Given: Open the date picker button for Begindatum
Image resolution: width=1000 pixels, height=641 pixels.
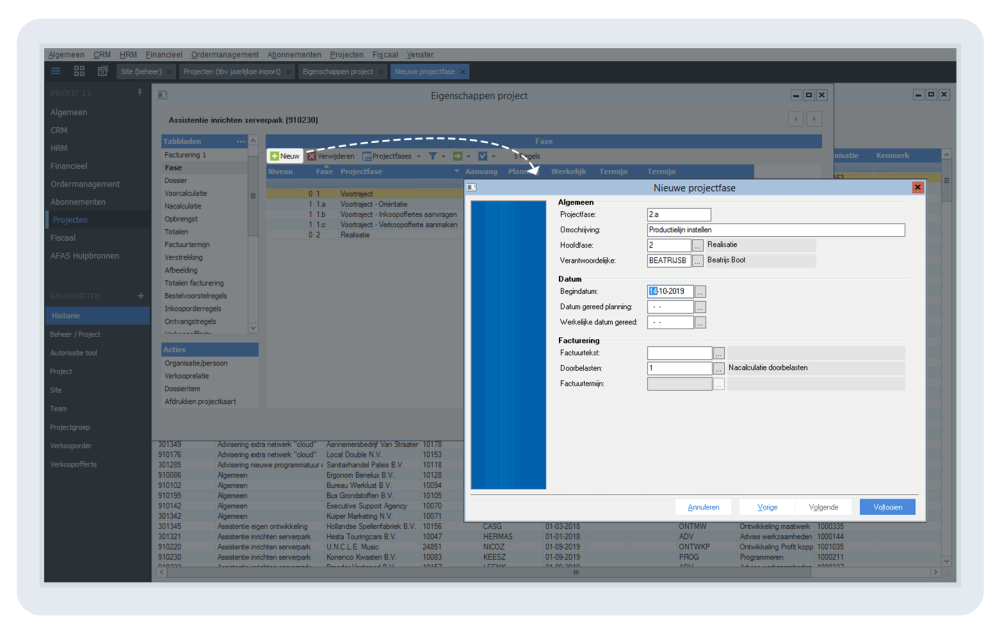Looking at the screenshot, I should click(x=700, y=291).
